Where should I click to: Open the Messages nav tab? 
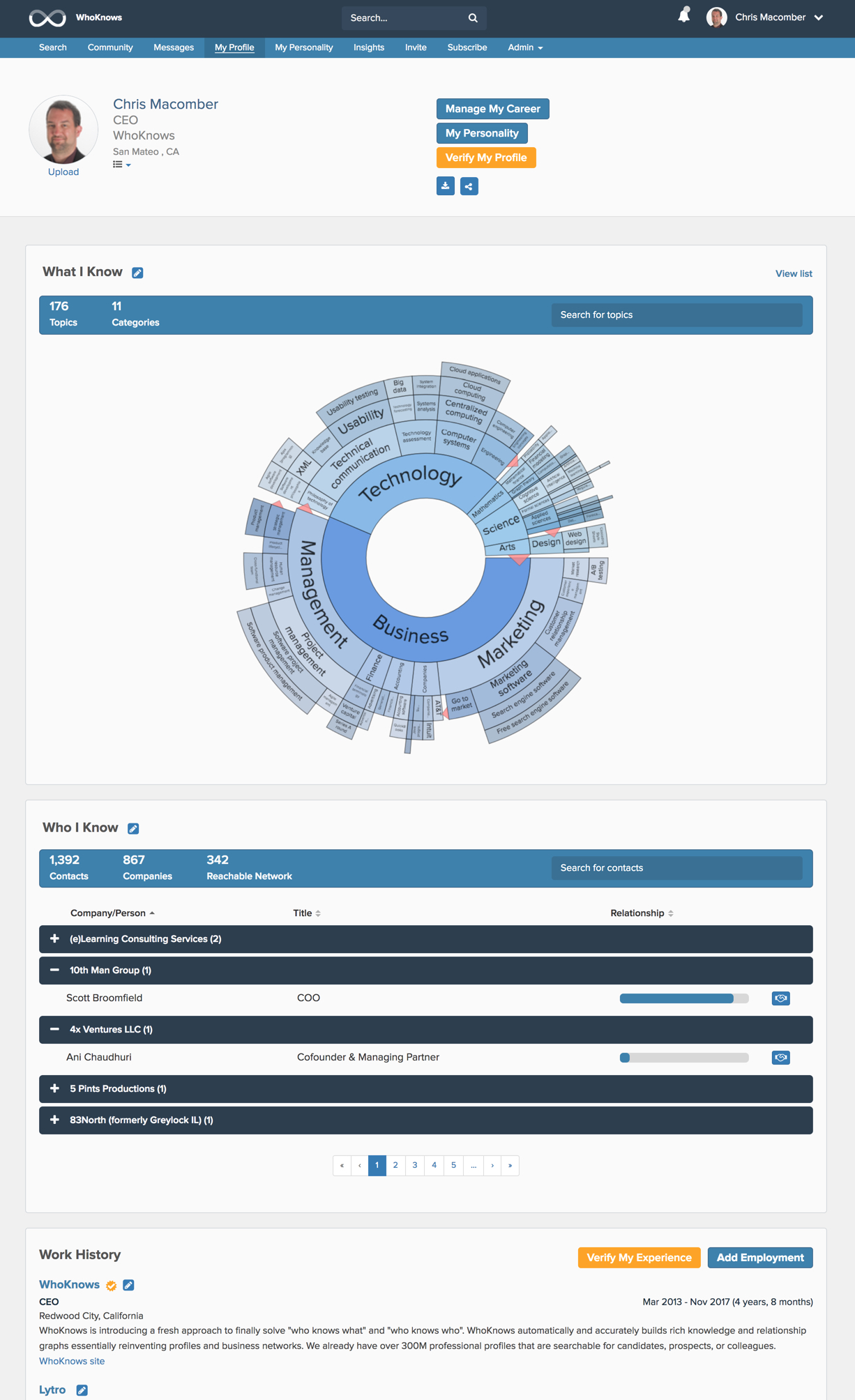[174, 47]
